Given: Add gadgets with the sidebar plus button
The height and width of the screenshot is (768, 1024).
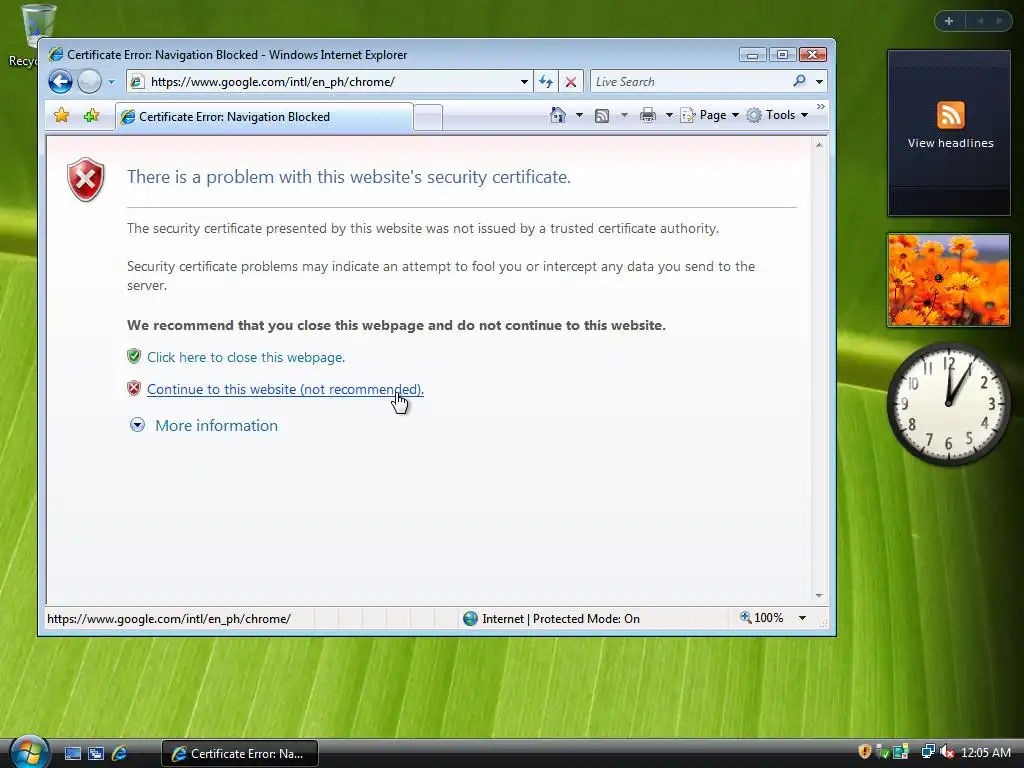Looking at the screenshot, I should pos(949,21).
